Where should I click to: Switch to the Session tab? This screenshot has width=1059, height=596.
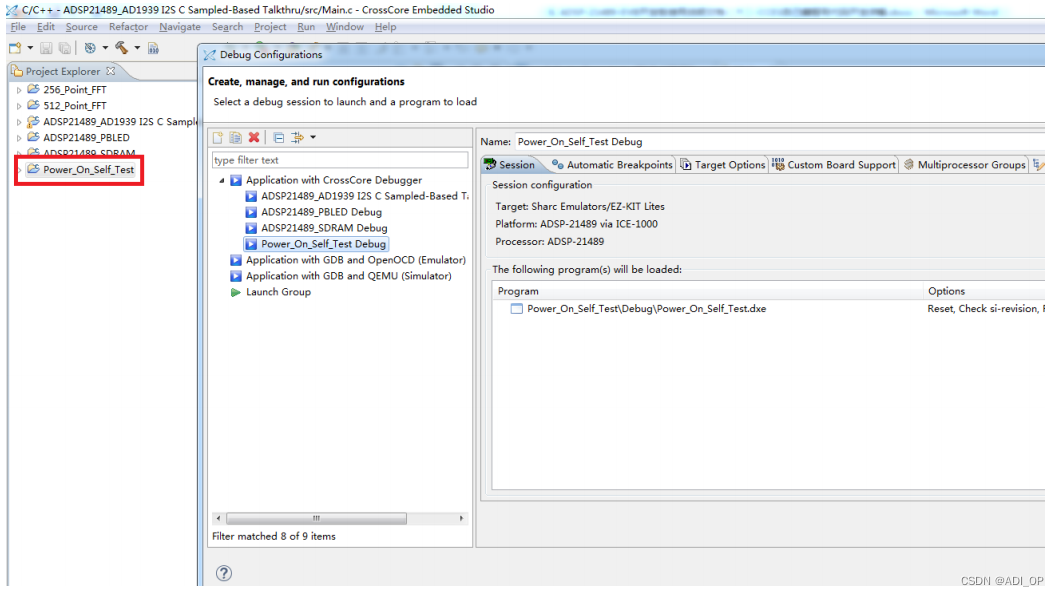510,165
